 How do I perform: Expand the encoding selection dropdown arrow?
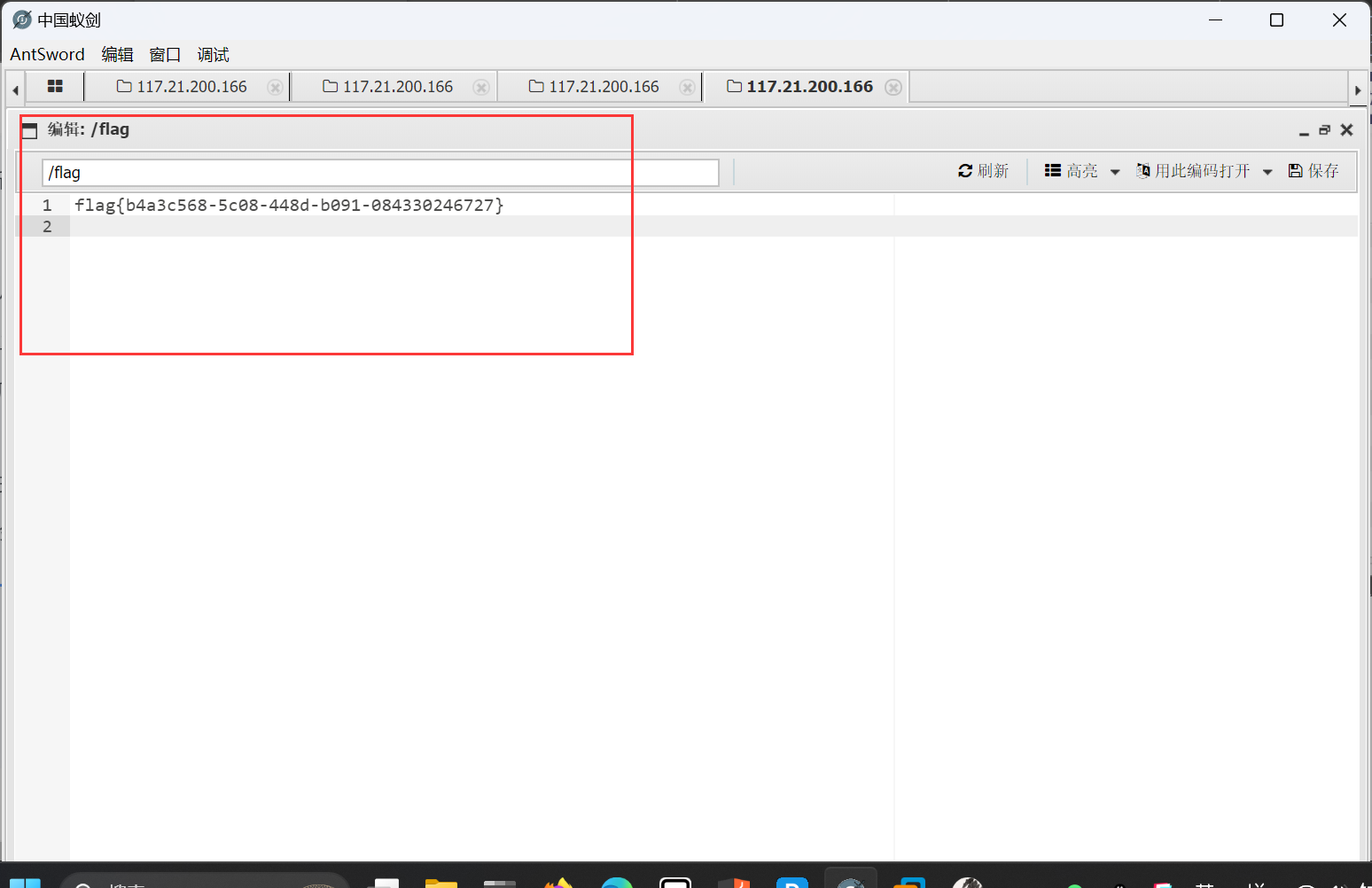(x=1267, y=171)
